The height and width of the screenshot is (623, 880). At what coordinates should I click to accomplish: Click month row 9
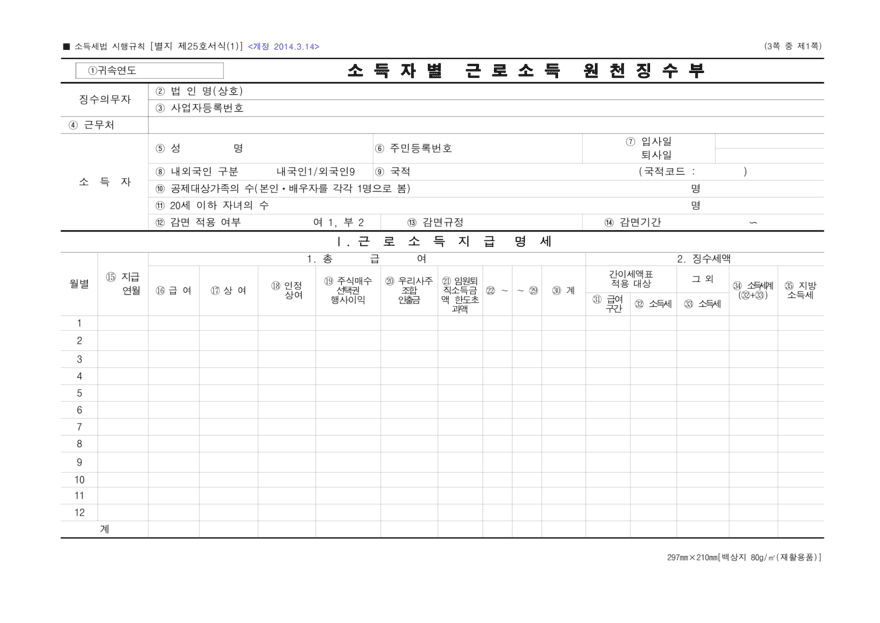442,462
